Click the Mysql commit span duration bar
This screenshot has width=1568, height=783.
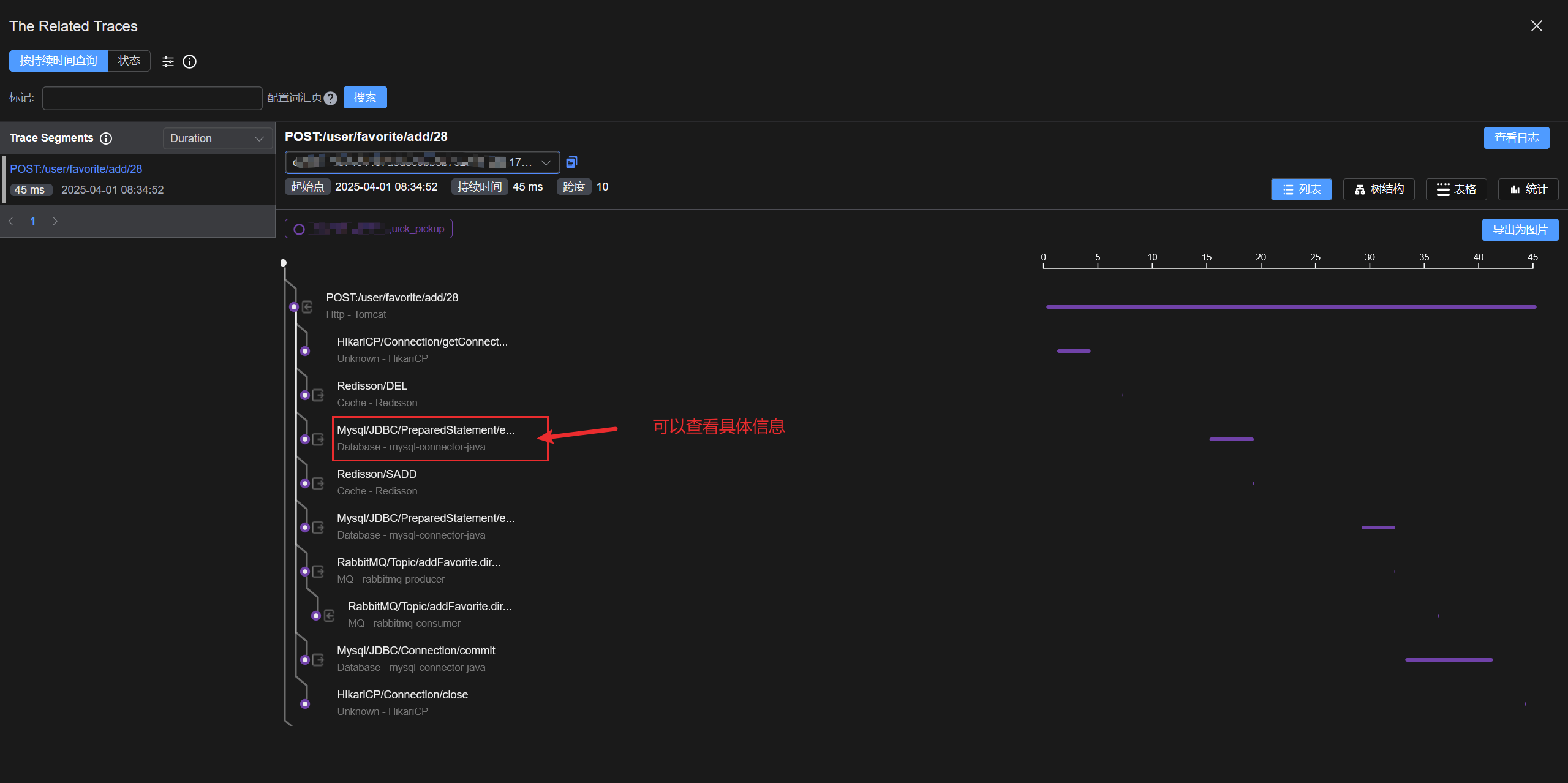(x=1449, y=660)
